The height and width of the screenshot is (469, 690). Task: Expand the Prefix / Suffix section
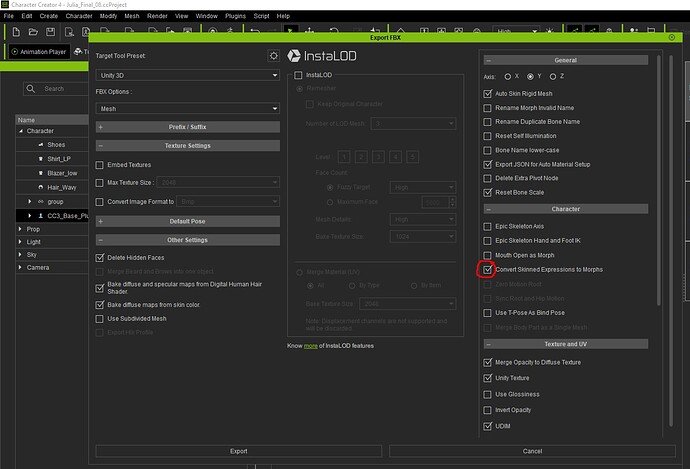[187, 127]
